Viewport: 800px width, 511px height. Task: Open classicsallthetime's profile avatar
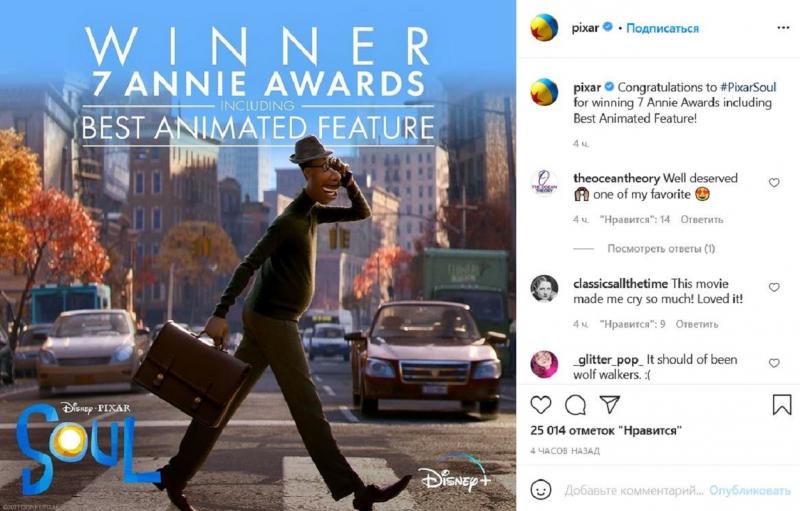coord(544,288)
